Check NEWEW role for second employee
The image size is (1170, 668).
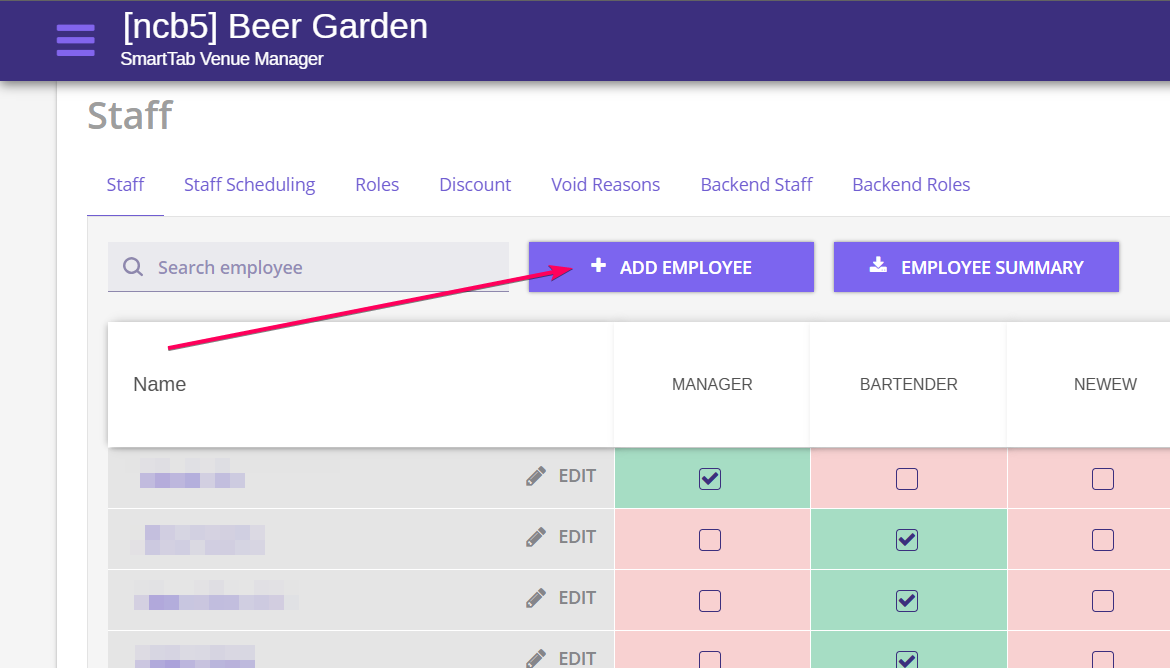(x=1103, y=540)
